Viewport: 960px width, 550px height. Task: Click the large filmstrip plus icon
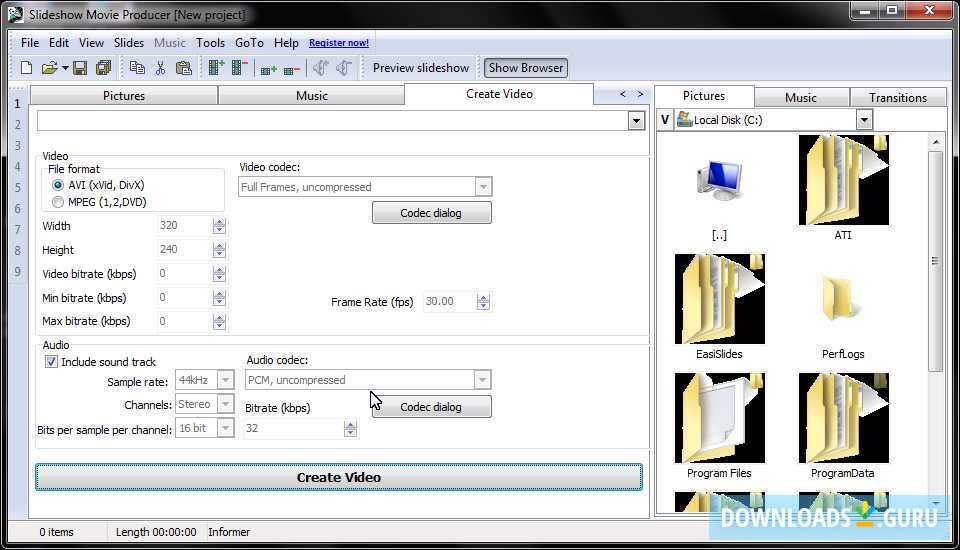[216, 68]
